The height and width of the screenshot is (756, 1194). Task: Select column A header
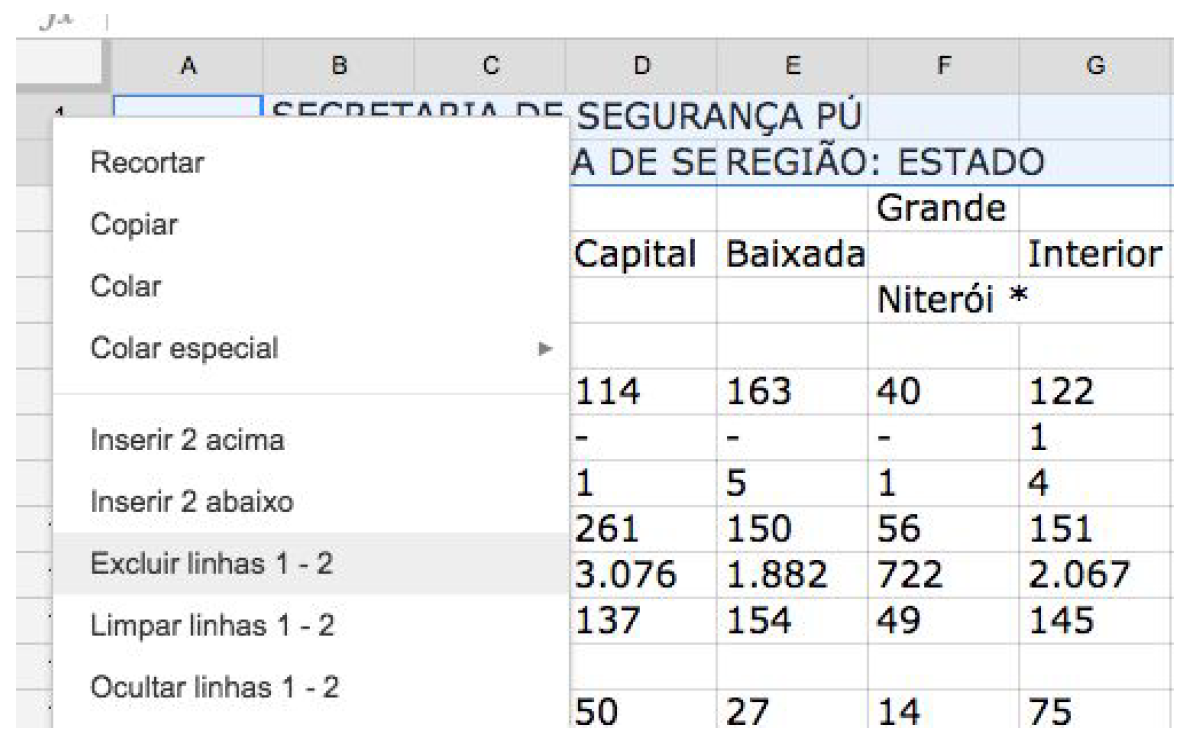[187, 66]
